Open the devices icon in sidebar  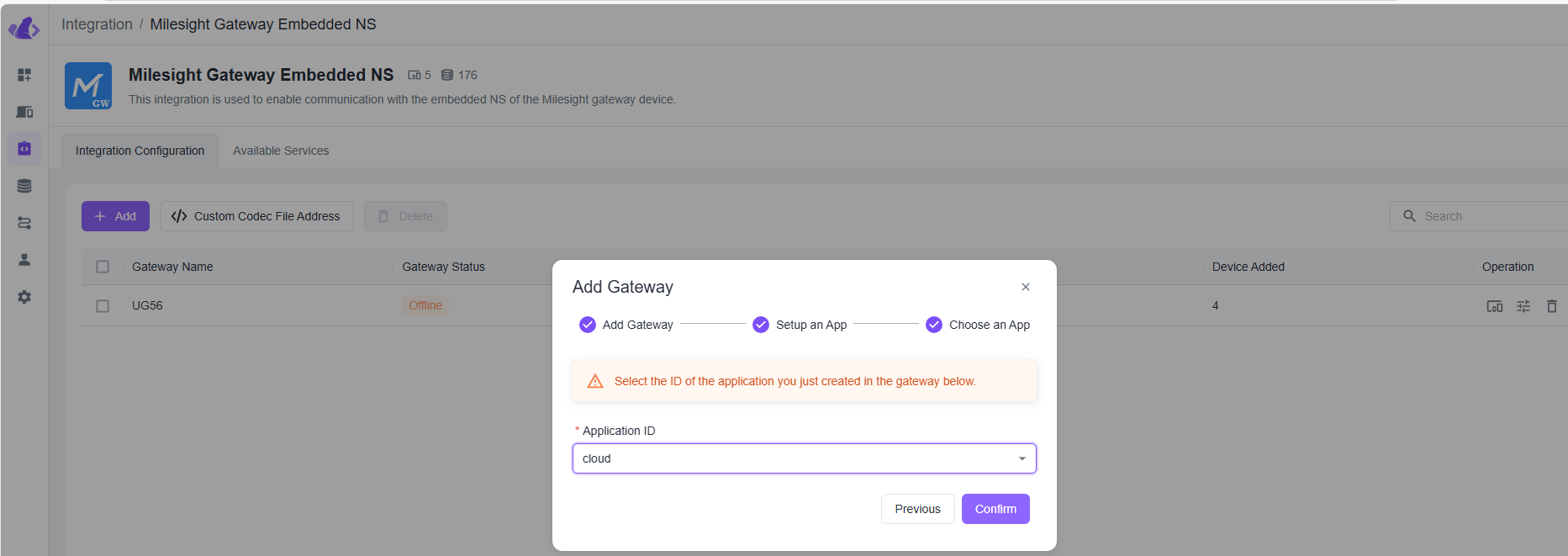24,112
